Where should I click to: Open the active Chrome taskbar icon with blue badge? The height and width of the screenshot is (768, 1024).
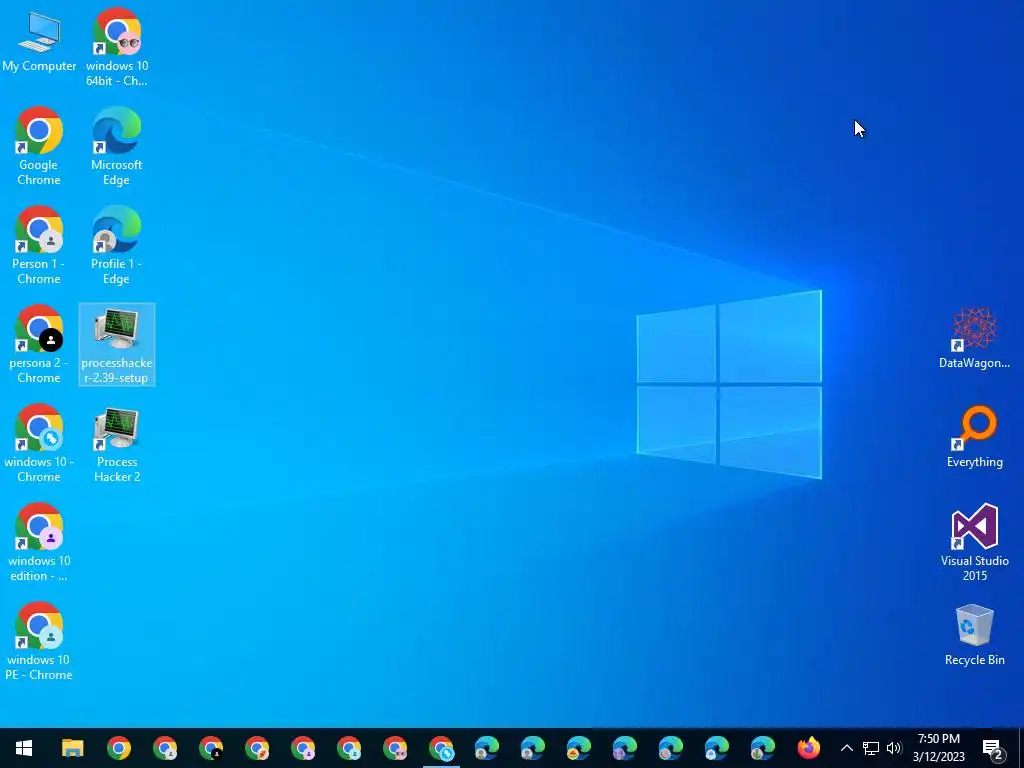(441, 748)
